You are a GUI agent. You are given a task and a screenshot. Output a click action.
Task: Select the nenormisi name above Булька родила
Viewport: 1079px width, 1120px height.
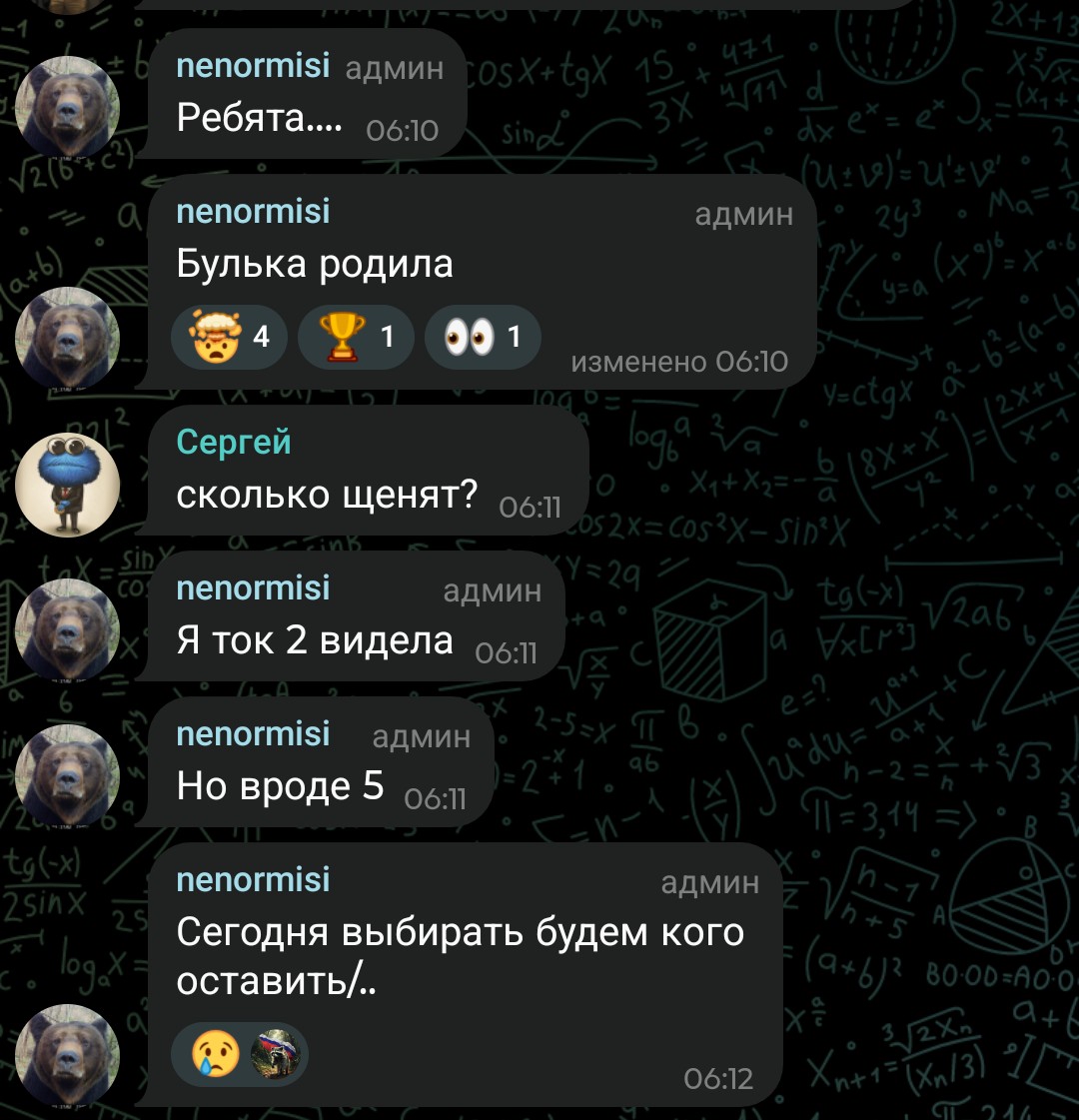(x=253, y=212)
